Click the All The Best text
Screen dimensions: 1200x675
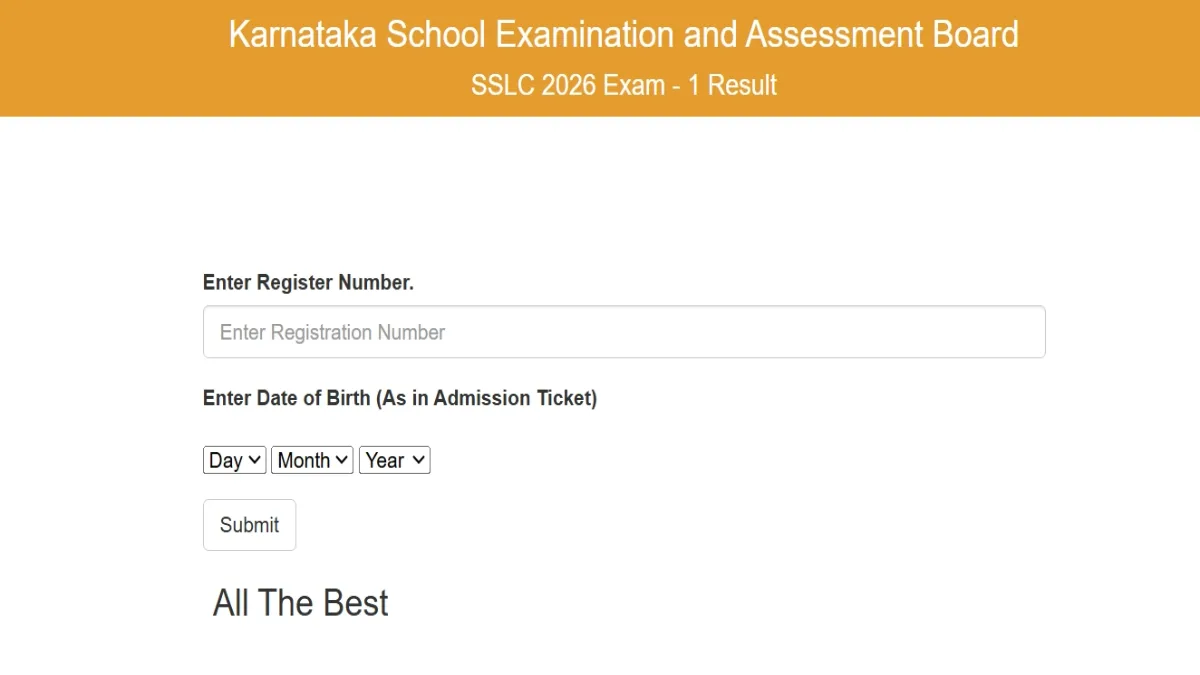click(x=300, y=602)
